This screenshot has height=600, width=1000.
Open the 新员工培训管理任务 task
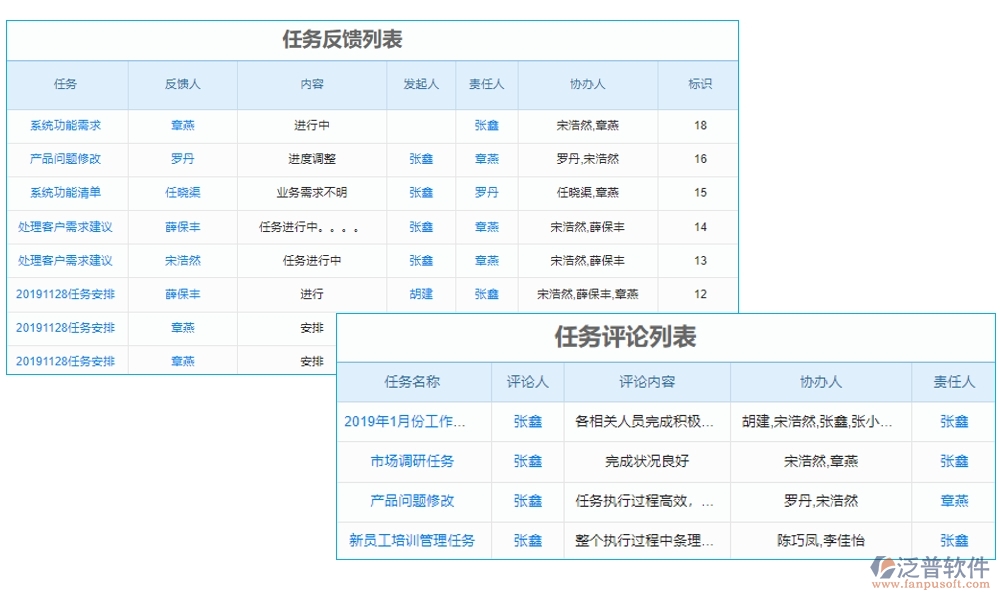[x=414, y=540]
